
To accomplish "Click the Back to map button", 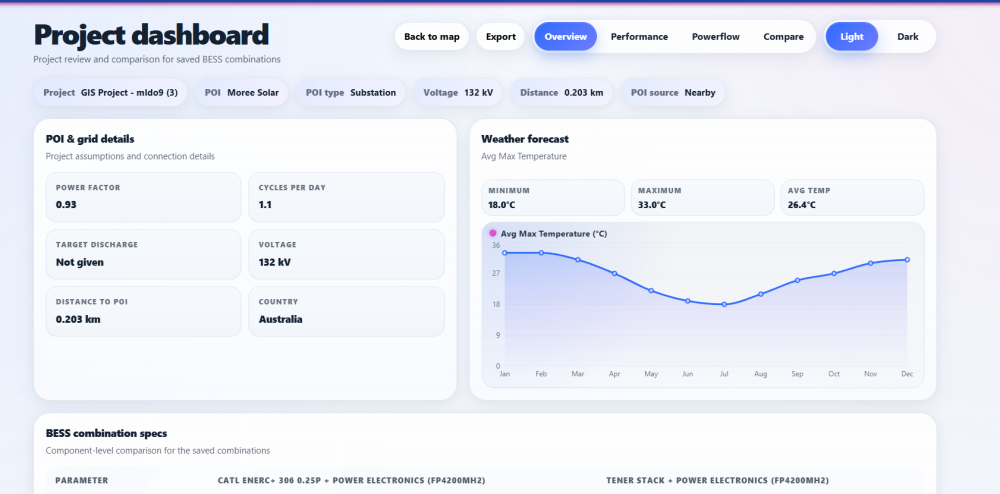I will coord(432,36).
